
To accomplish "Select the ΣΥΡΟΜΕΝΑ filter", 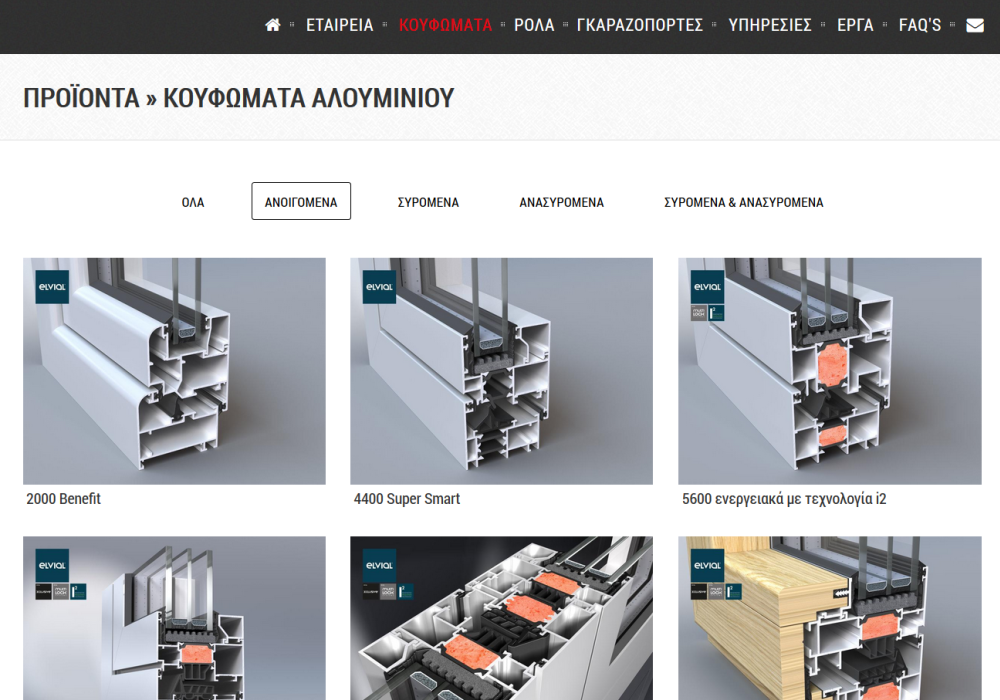I will pyautogui.click(x=428, y=202).
